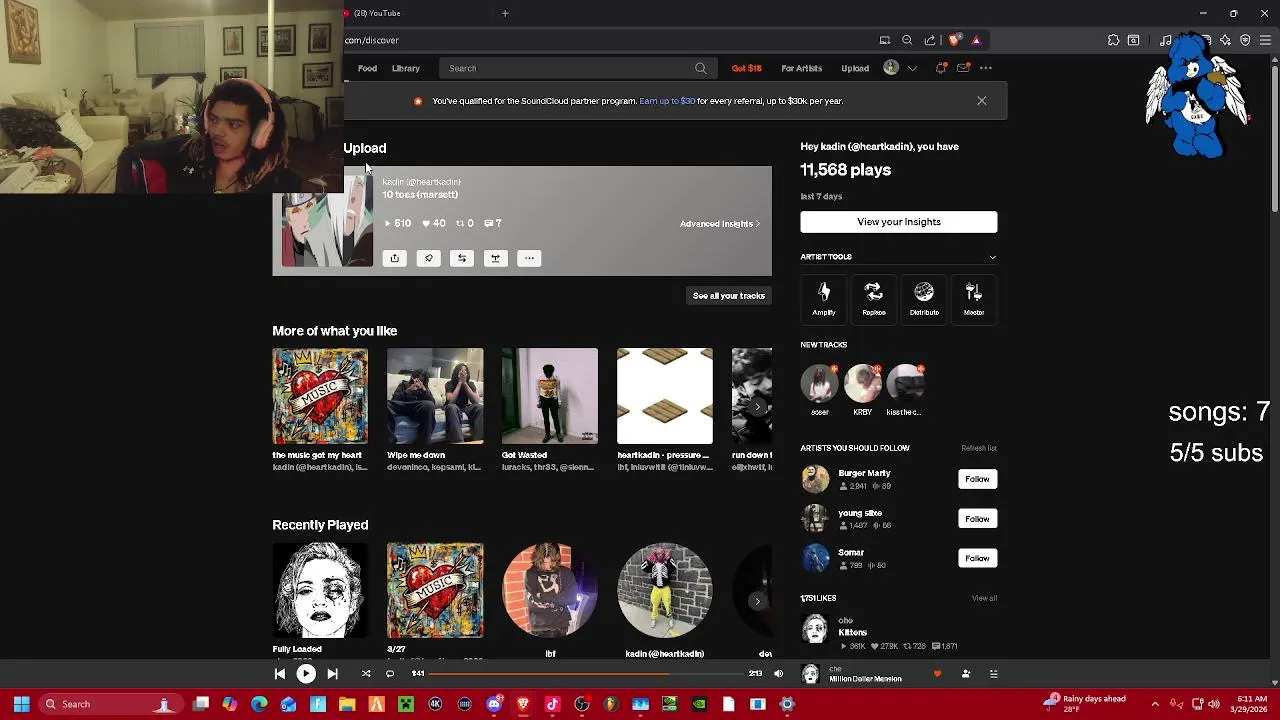Toggle shuffle in the SoundCloud player
Image resolution: width=1280 pixels, height=720 pixels.
point(366,674)
